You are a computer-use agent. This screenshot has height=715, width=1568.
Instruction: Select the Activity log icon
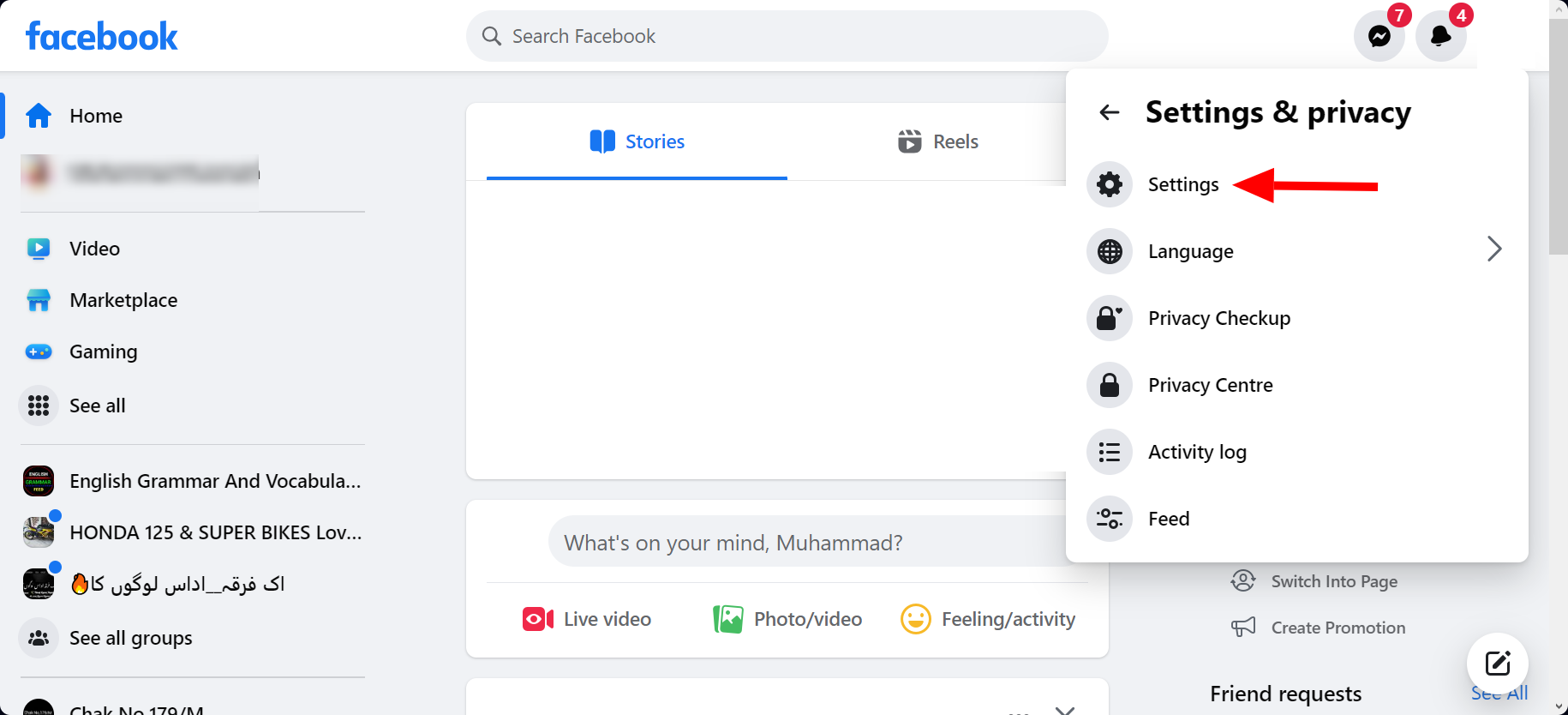tap(1109, 452)
